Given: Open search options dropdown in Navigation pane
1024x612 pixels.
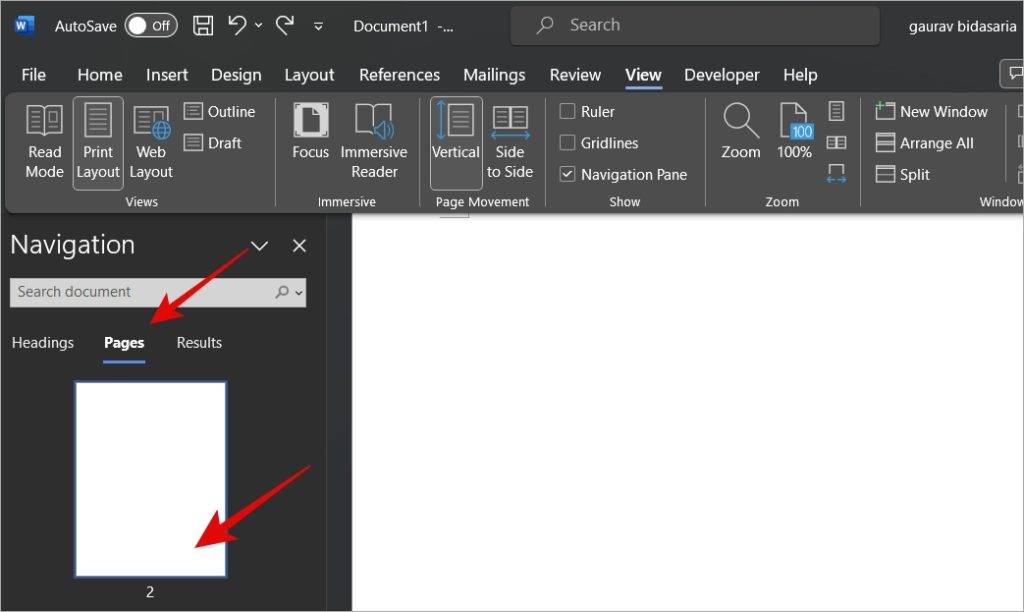Looking at the screenshot, I should [x=299, y=293].
